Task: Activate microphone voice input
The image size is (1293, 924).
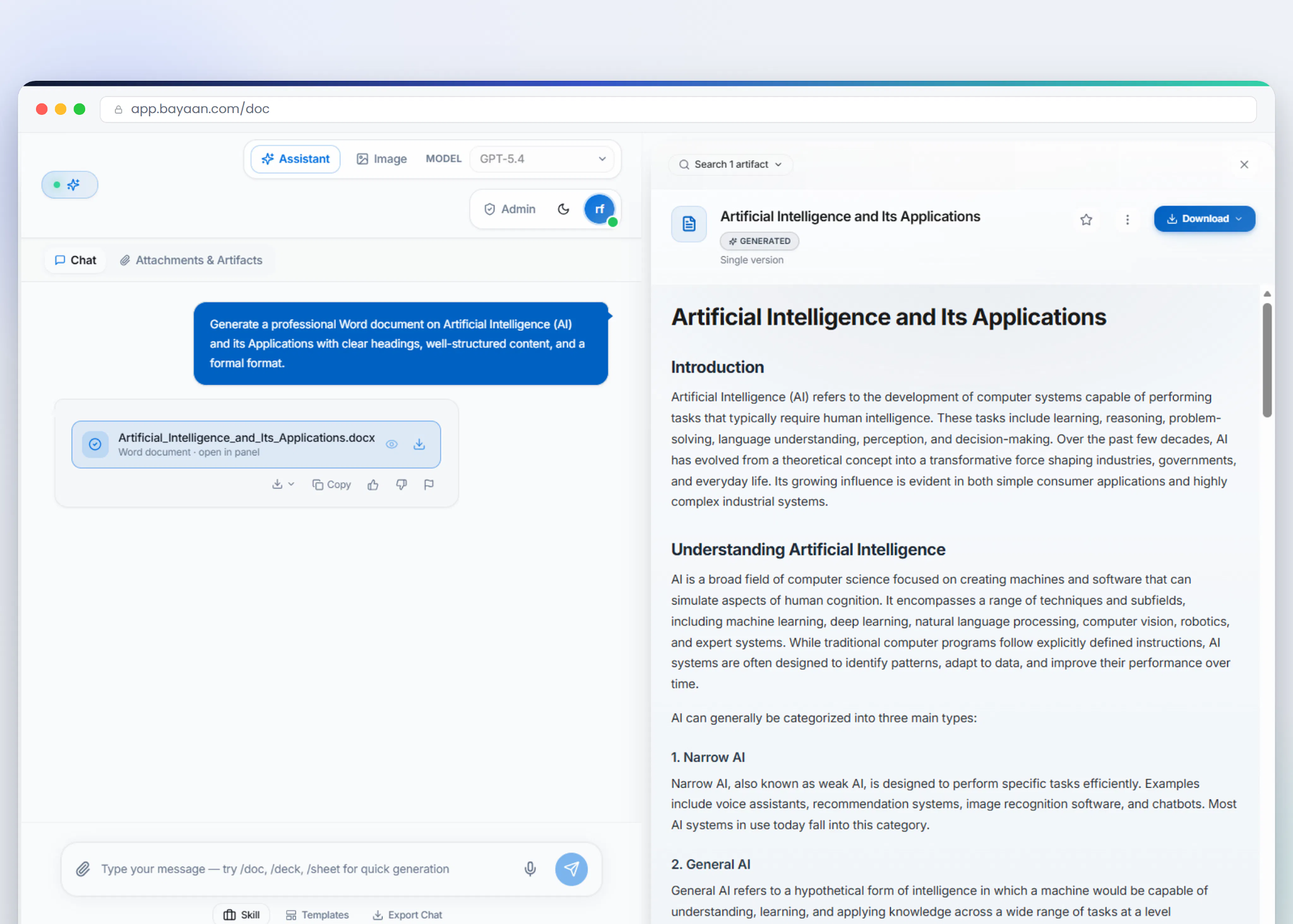Action: pyautogui.click(x=530, y=869)
